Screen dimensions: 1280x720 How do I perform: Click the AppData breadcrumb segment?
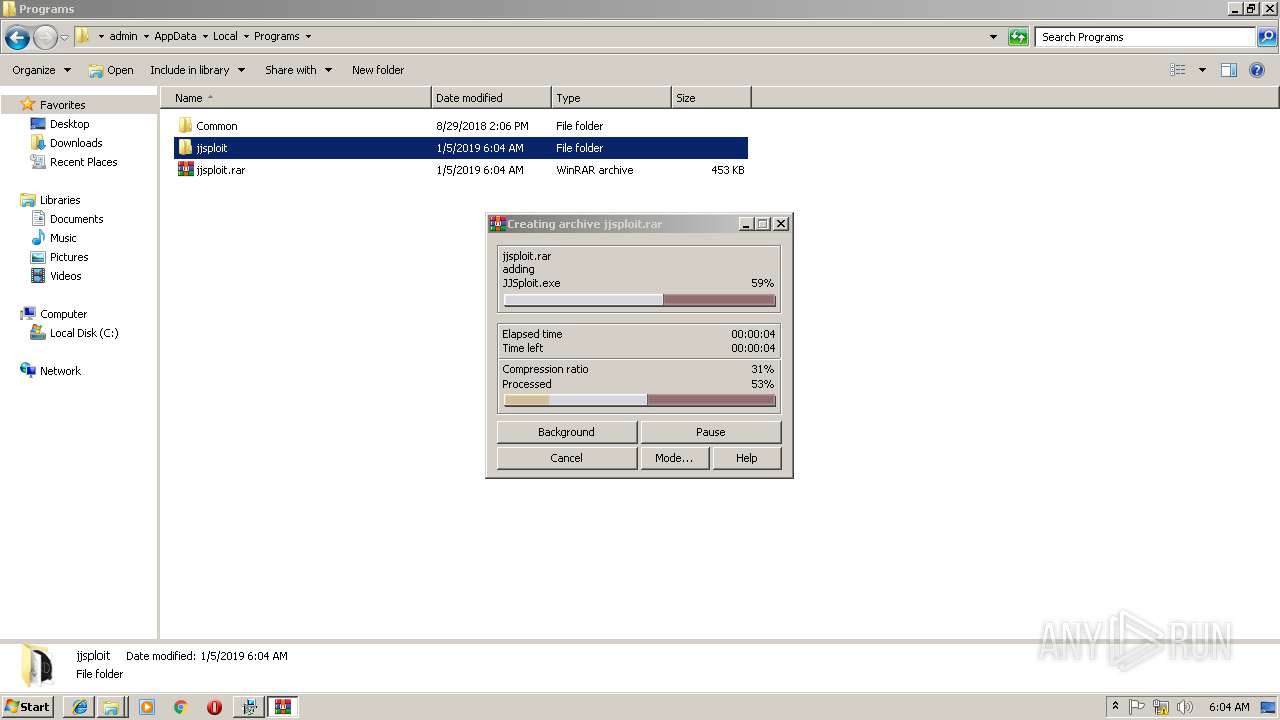coord(175,37)
